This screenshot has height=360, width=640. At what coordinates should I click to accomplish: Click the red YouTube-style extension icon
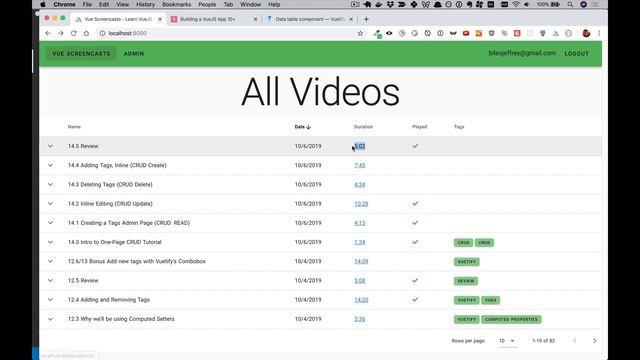(466, 33)
